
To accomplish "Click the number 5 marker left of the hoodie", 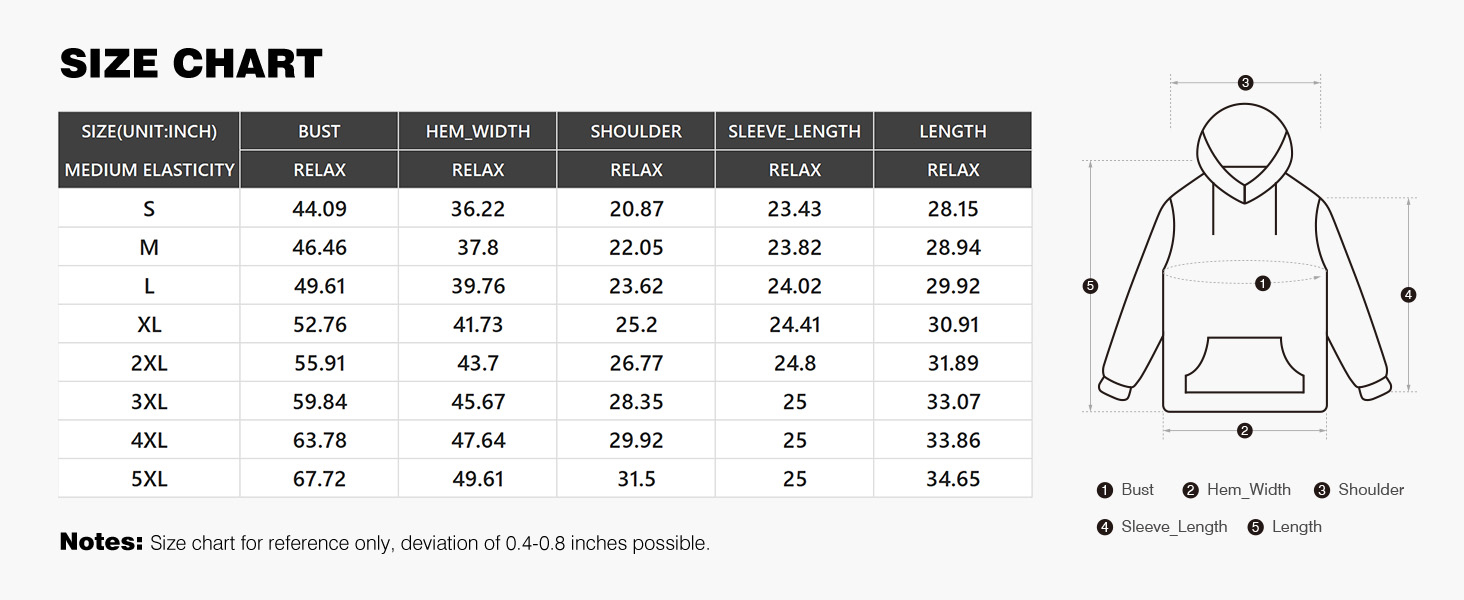I will [x=1090, y=286].
